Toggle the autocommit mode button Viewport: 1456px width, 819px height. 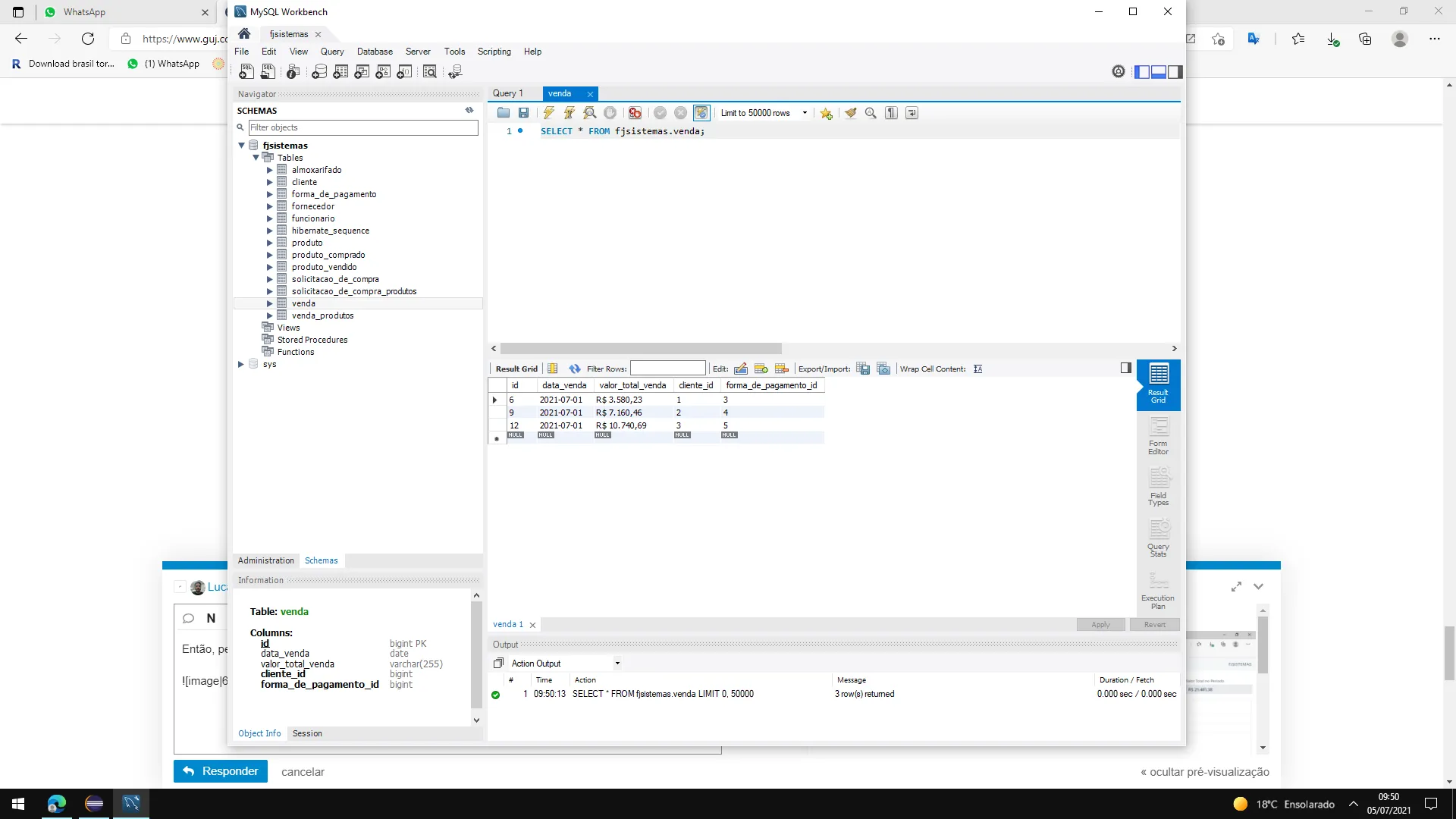[701, 113]
